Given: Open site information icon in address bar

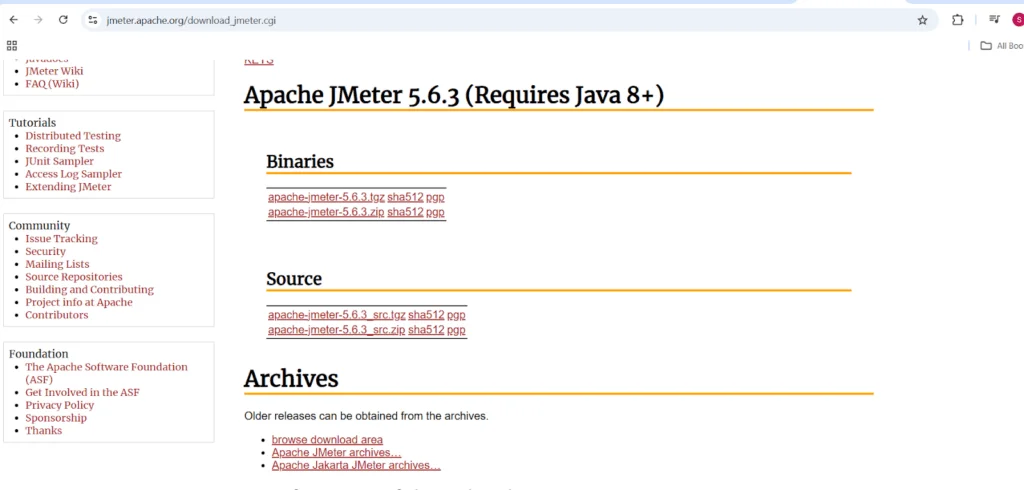Looking at the screenshot, I should coord(93,20).
